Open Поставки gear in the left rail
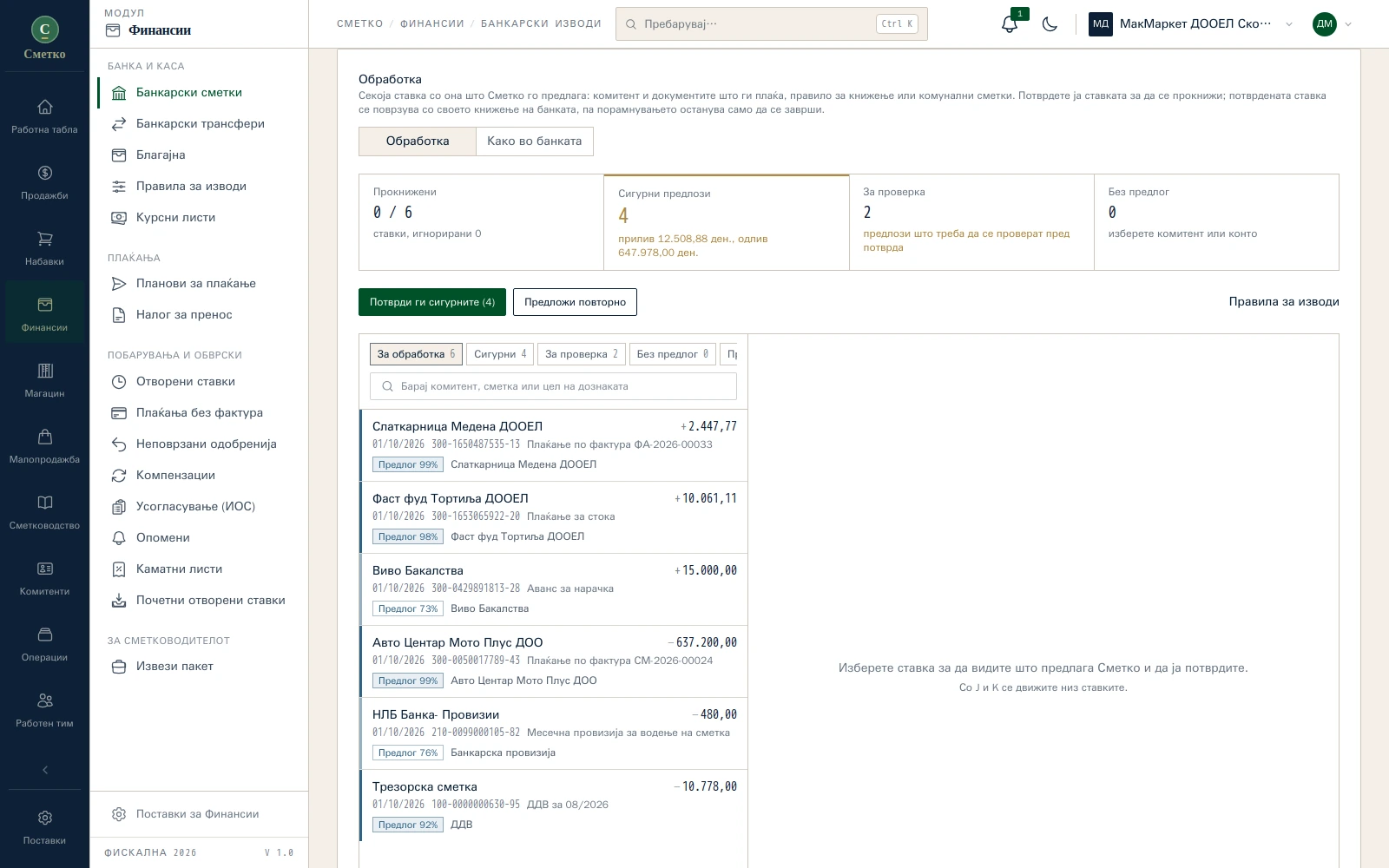1389x868 pixels. [44, 826]
